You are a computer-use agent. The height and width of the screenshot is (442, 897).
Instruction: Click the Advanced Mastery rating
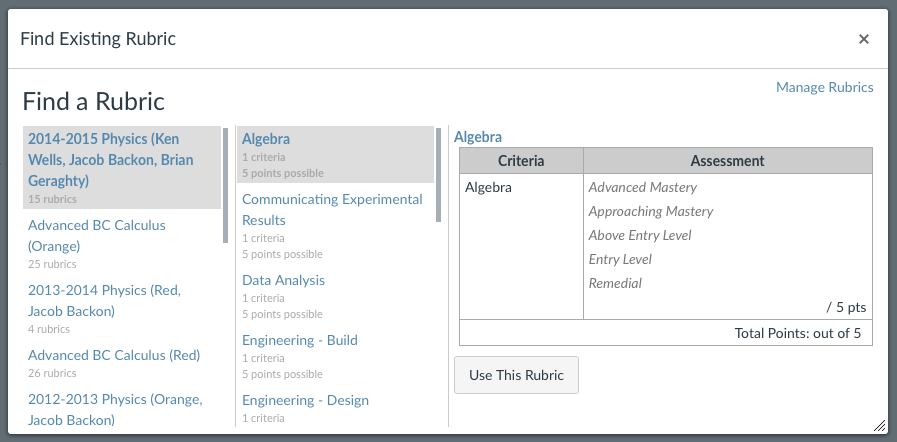[642, 188]
